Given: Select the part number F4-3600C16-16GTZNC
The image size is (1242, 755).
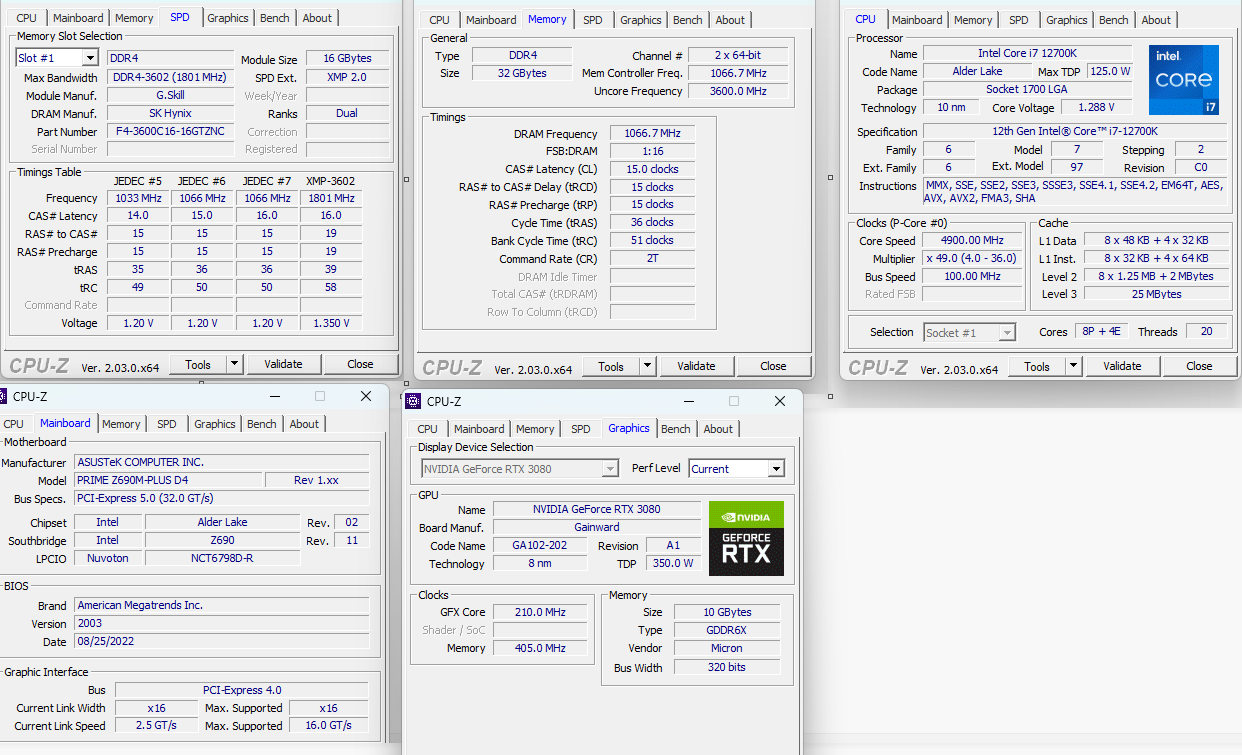Looking at the screenshot, I should 170,131.
